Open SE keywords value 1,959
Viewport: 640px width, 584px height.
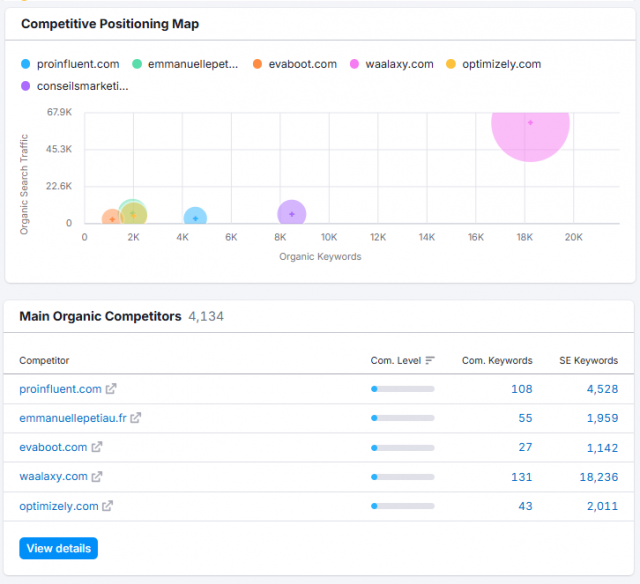coord(602,418)
